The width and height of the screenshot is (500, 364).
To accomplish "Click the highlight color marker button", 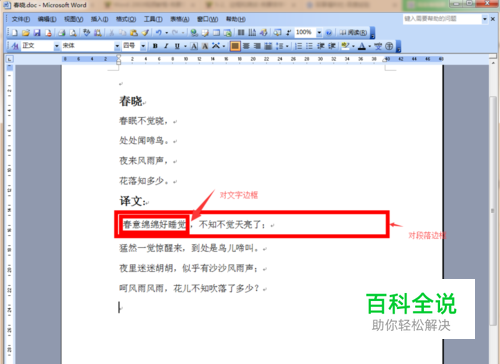I will pyautogui.click(x=345, y=46).
